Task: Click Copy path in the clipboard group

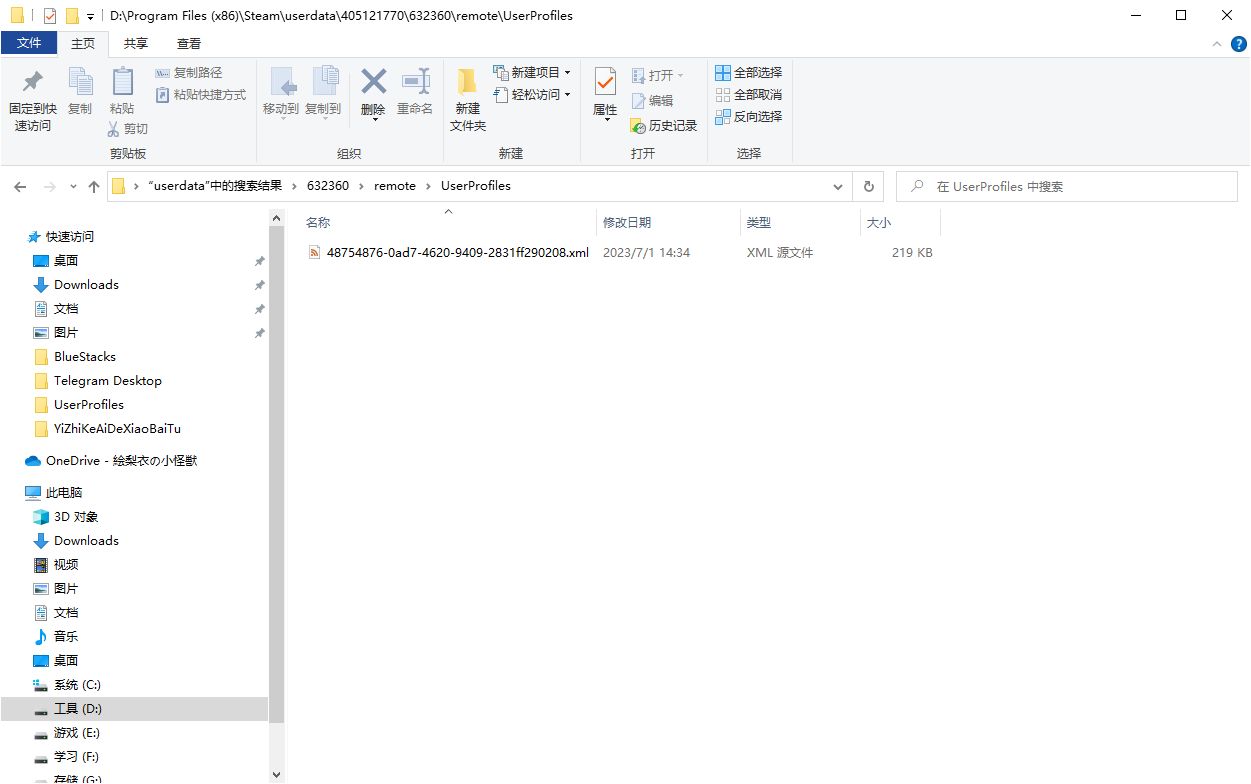Action: [191, 71]
